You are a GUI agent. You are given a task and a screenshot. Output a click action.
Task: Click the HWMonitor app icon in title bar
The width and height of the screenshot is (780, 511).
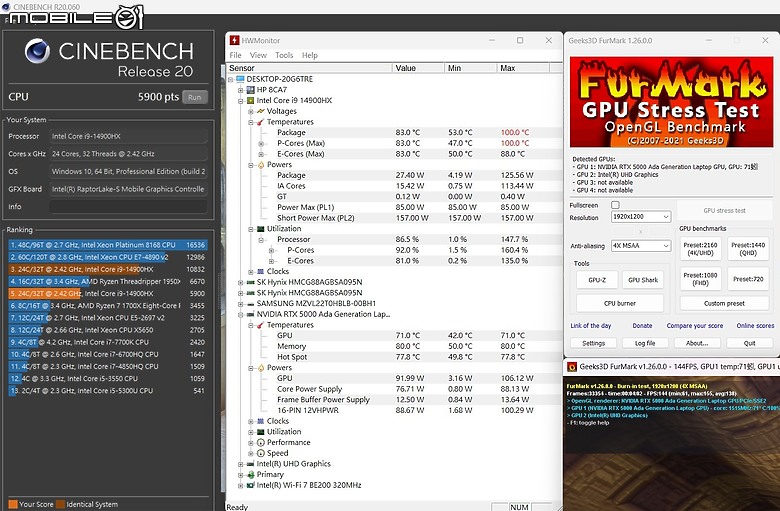(233, 40)
